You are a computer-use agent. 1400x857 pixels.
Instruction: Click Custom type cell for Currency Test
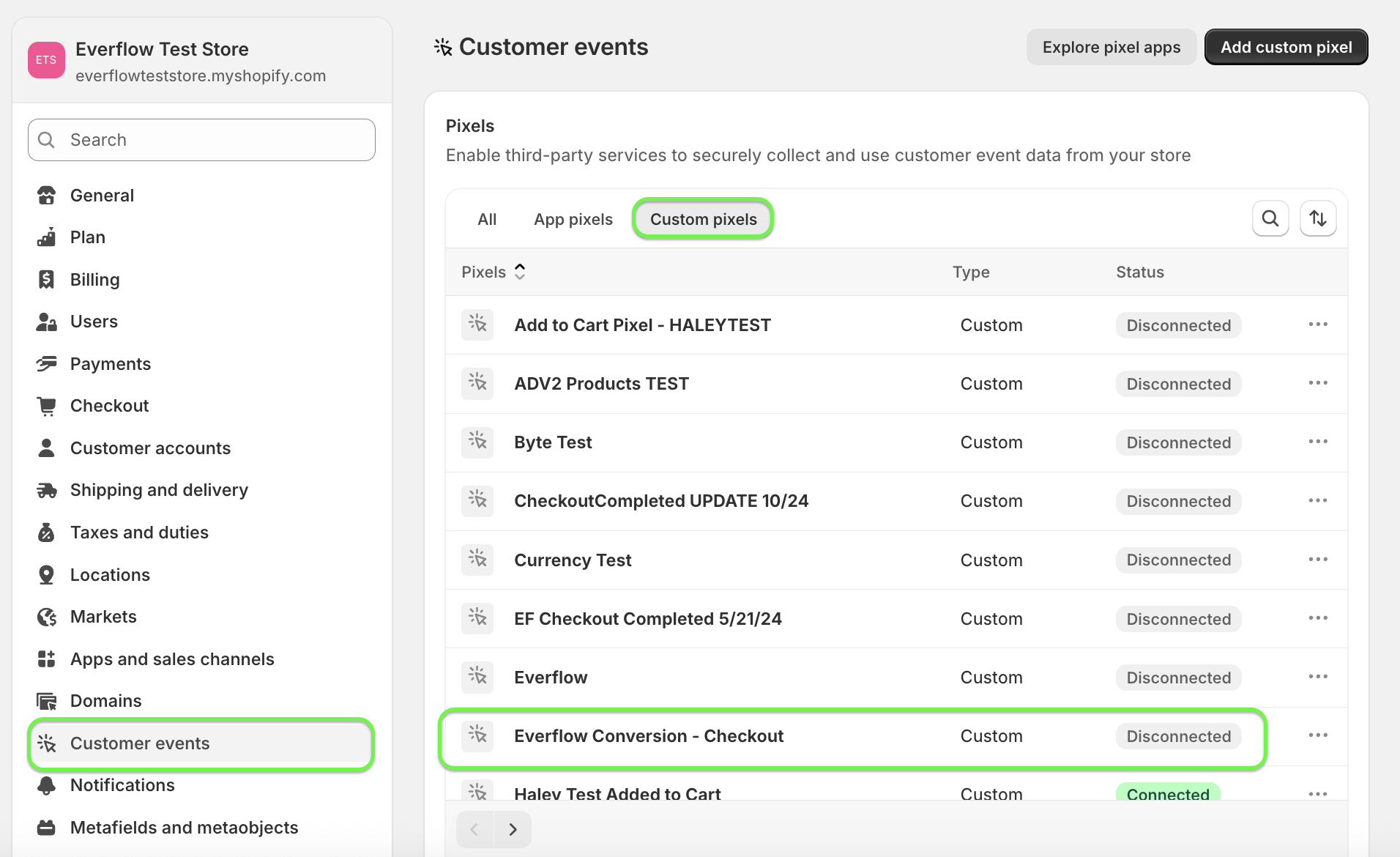991,560
